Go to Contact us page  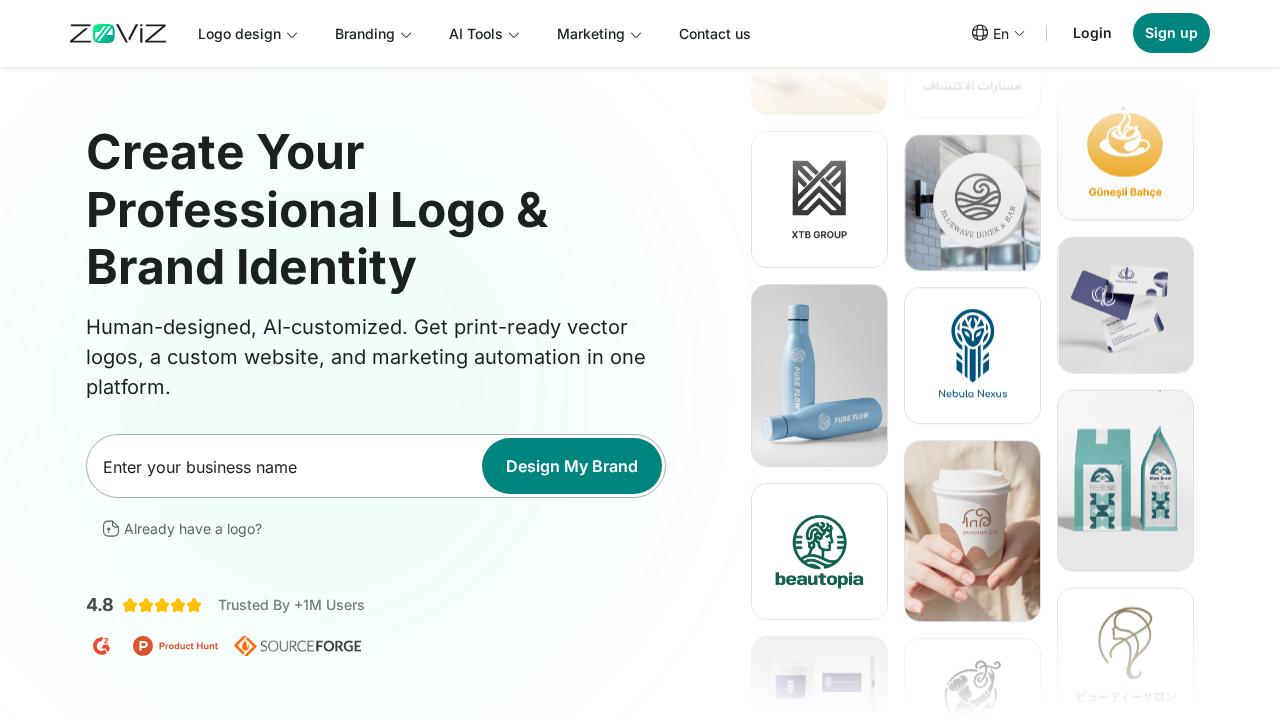(715, 34)
